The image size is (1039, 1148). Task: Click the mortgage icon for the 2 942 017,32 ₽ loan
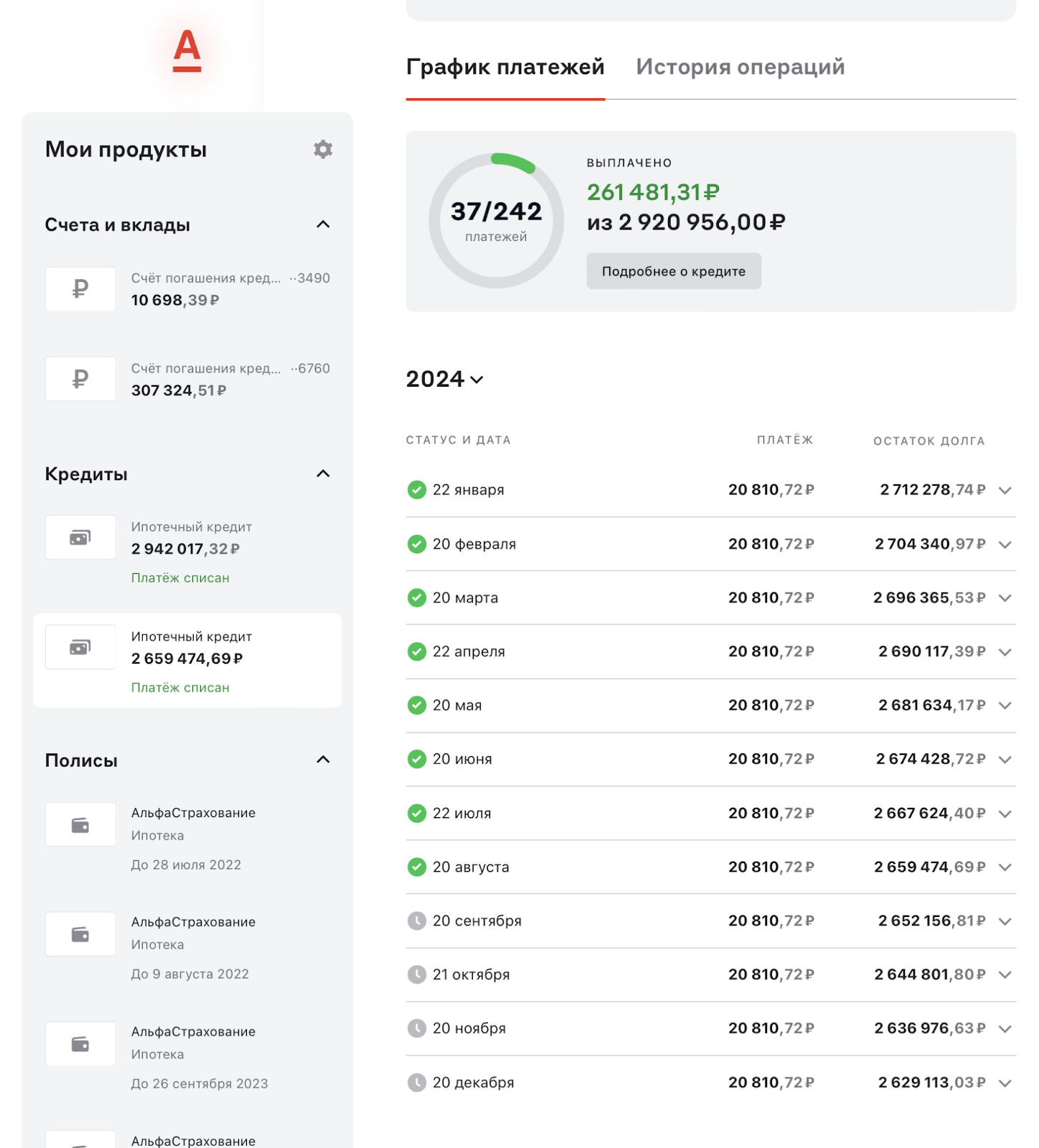point(80,537)
